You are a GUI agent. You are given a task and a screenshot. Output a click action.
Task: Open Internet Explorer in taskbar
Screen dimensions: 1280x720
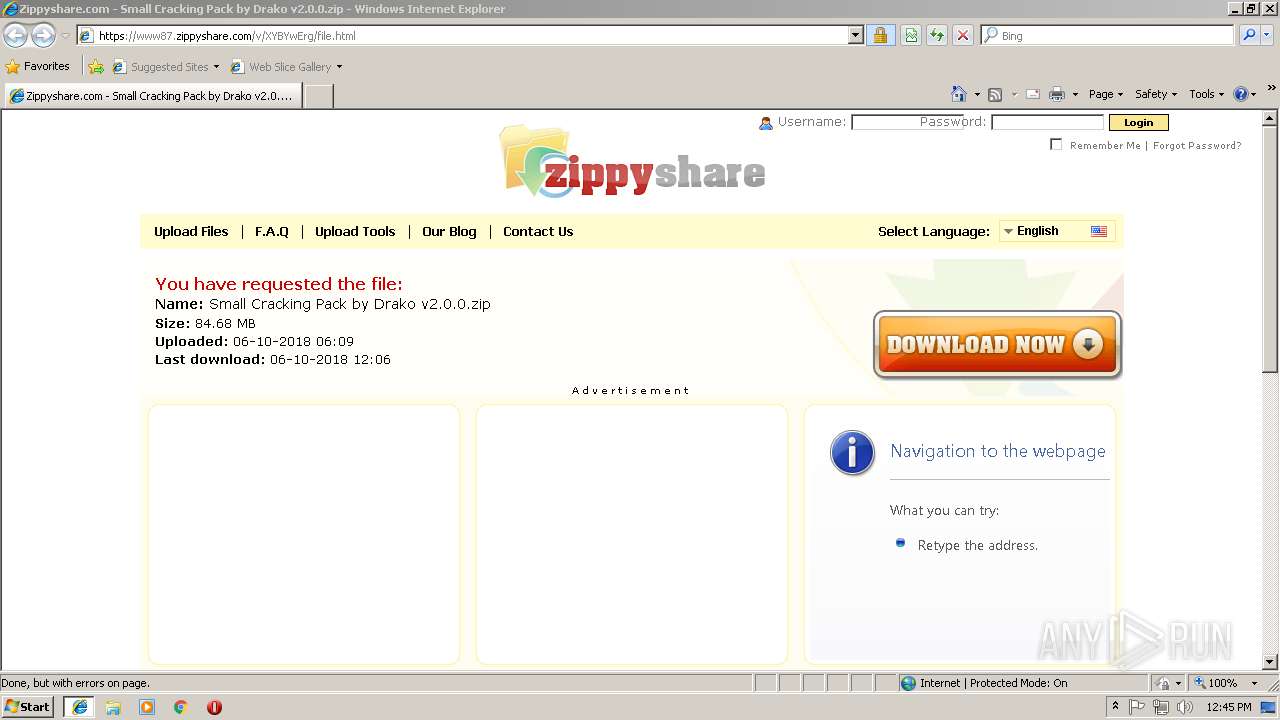[79, 706]
